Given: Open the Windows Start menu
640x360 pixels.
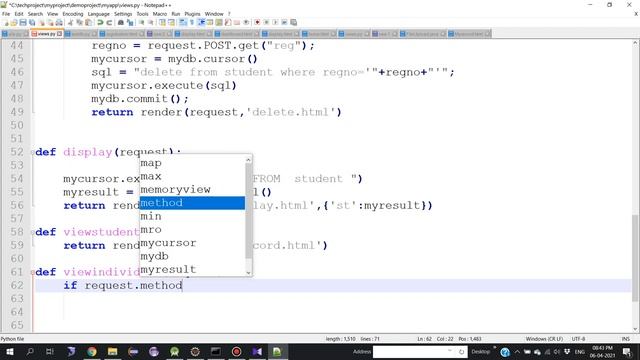Looking at the screenshot, I should 10,352.
